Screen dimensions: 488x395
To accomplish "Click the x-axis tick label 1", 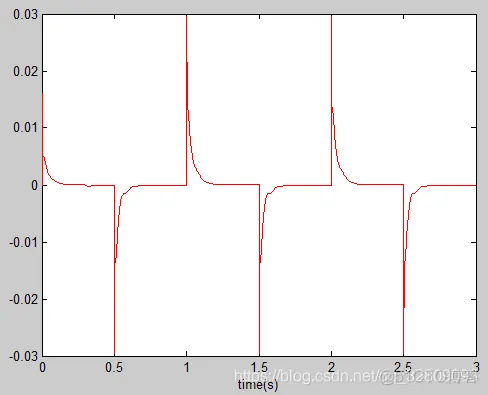I will 186,367.
